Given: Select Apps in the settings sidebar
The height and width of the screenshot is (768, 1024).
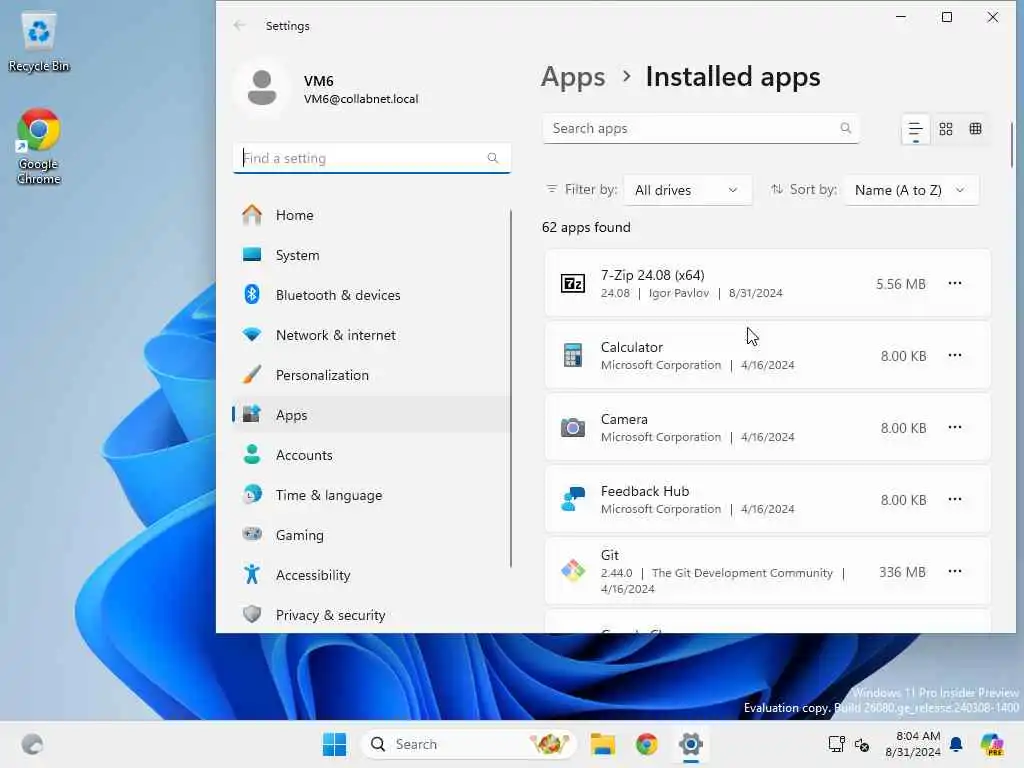Looking at the screenshot, I should (371, 415).
